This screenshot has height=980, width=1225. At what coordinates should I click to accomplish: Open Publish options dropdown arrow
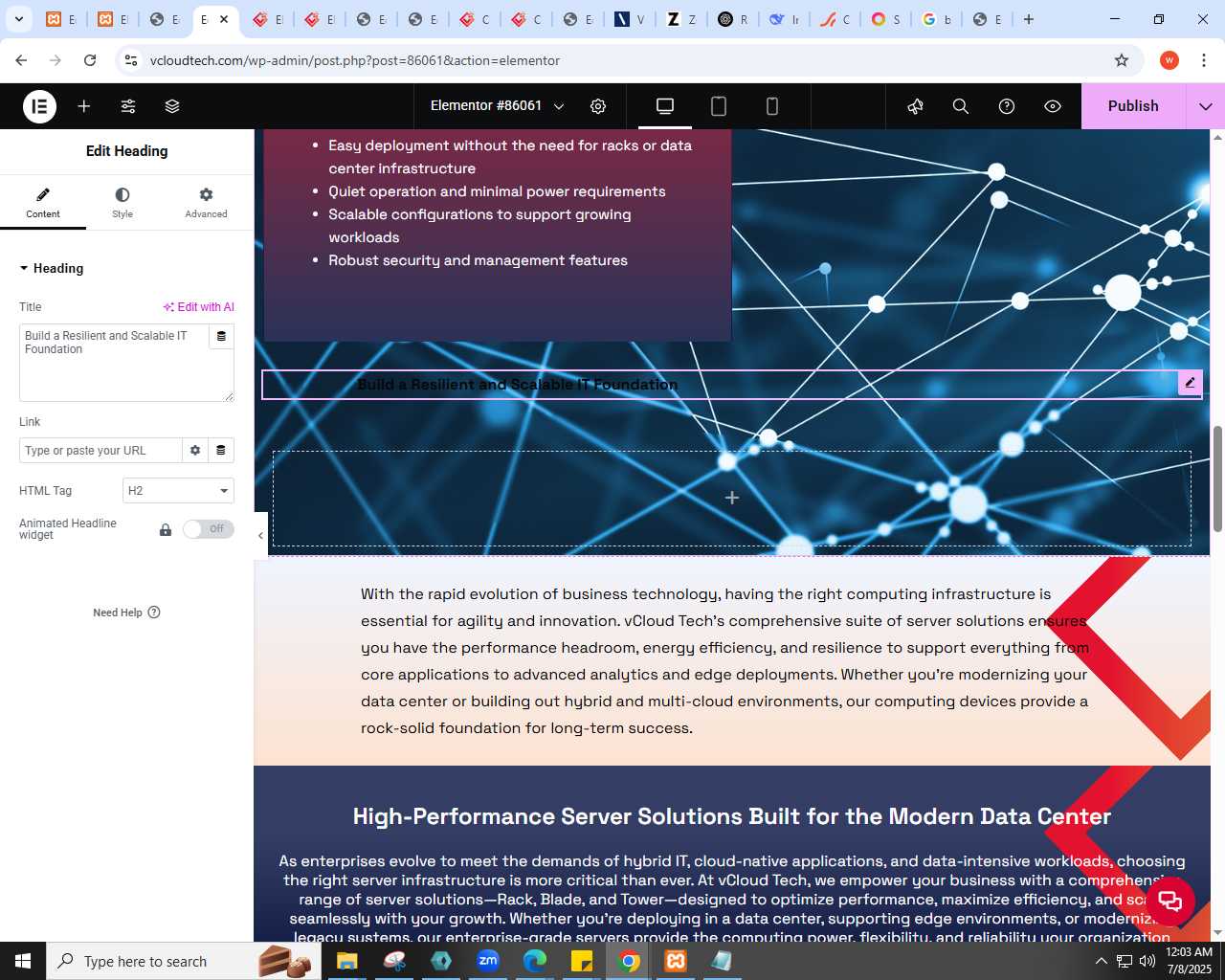click(1206, 106)
